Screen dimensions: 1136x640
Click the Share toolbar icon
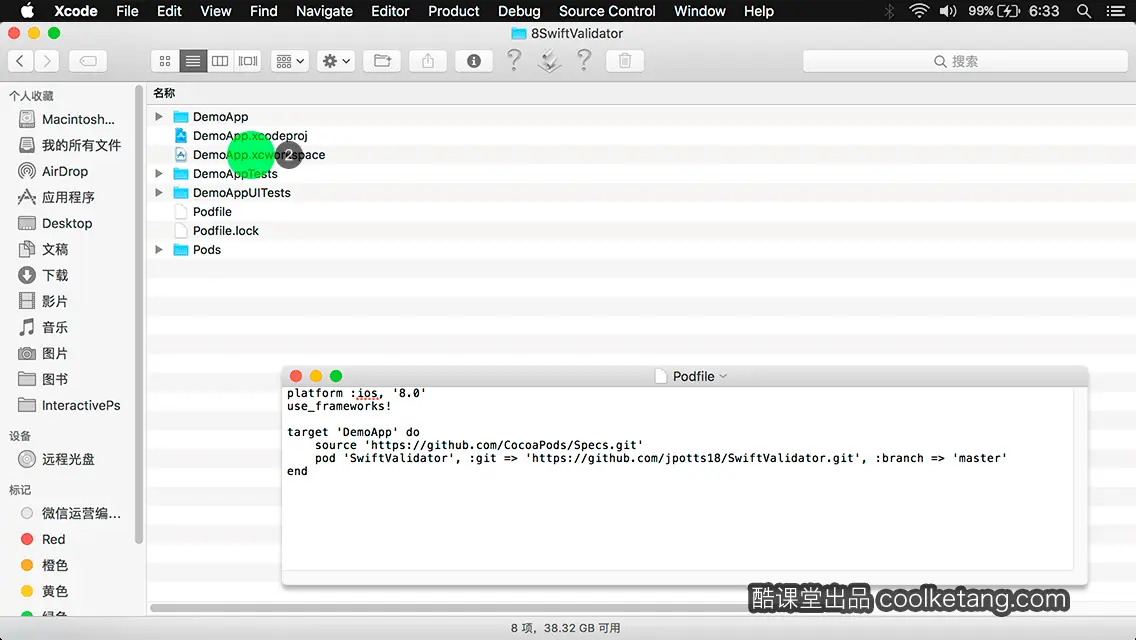pyautogui.click(x=428, y=61)
